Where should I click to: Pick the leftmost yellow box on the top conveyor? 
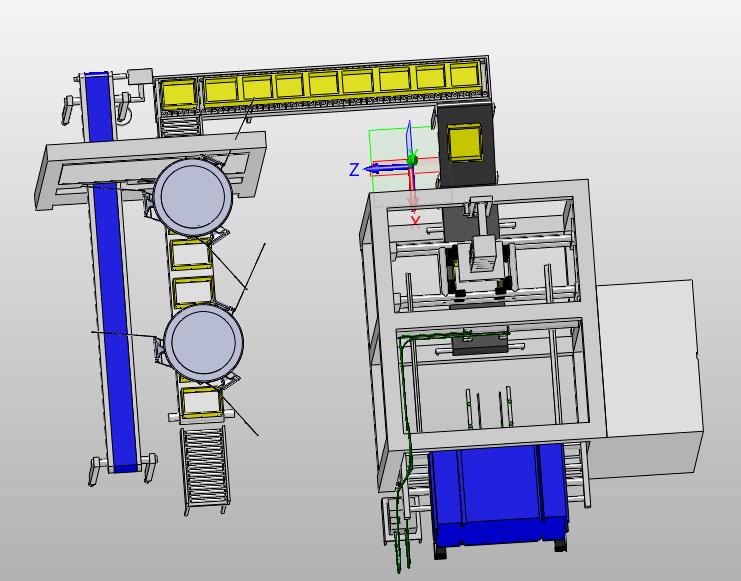point(179,93)
